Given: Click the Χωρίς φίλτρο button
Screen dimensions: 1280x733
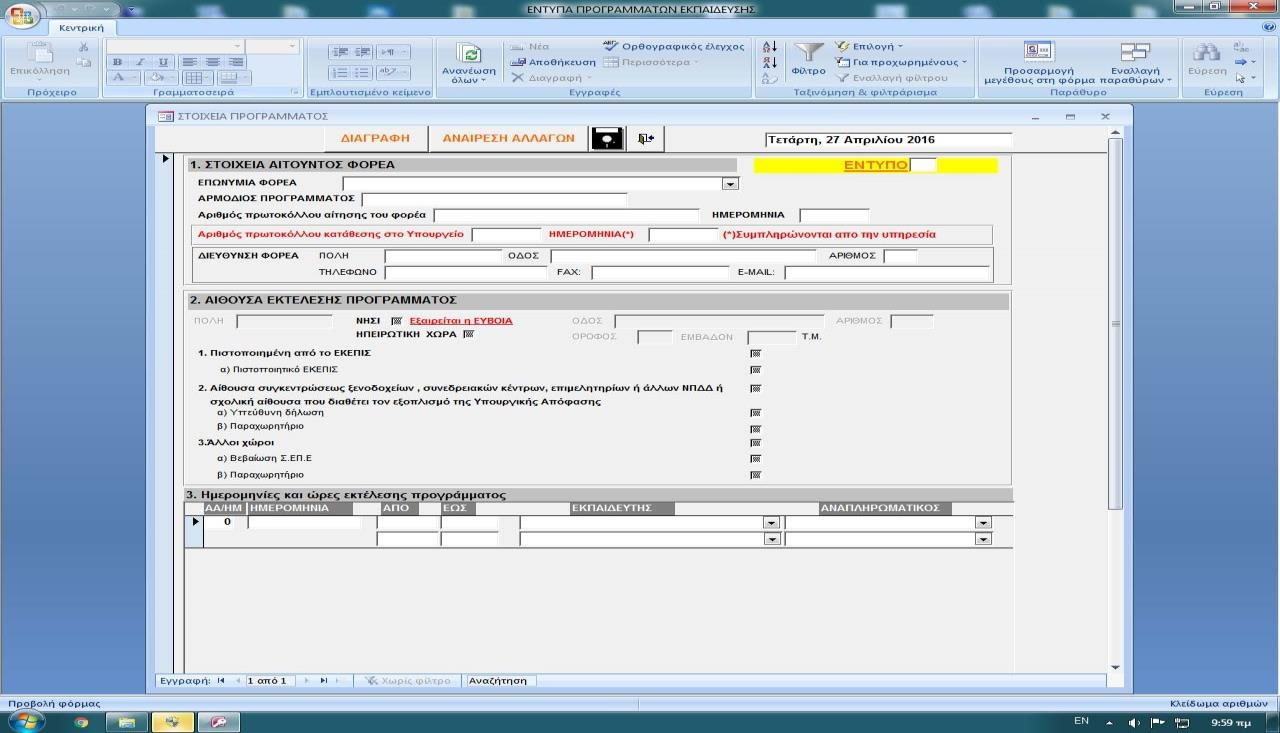Looking at the screenshot, I should pos(408,680).
